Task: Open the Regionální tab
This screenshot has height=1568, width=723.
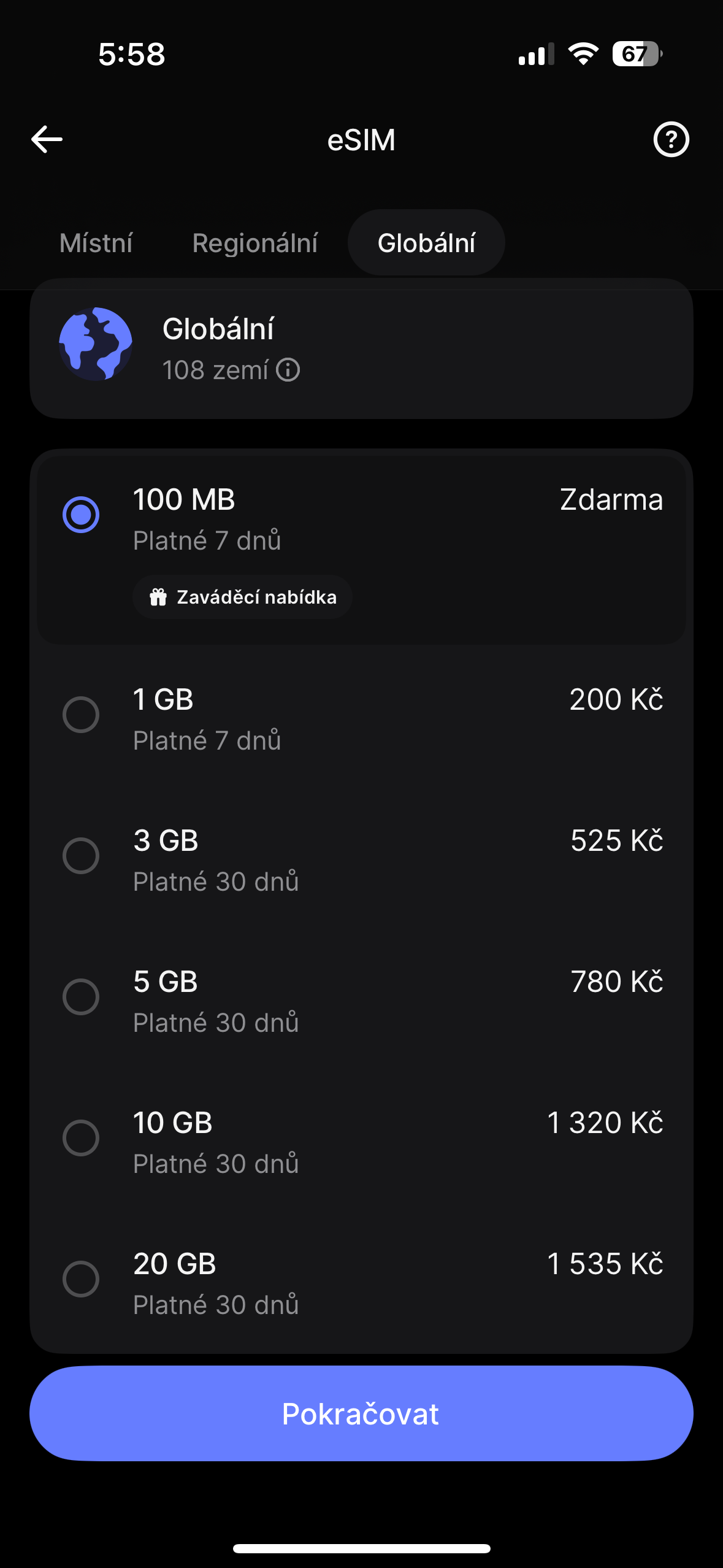Action: click(255, 243)
